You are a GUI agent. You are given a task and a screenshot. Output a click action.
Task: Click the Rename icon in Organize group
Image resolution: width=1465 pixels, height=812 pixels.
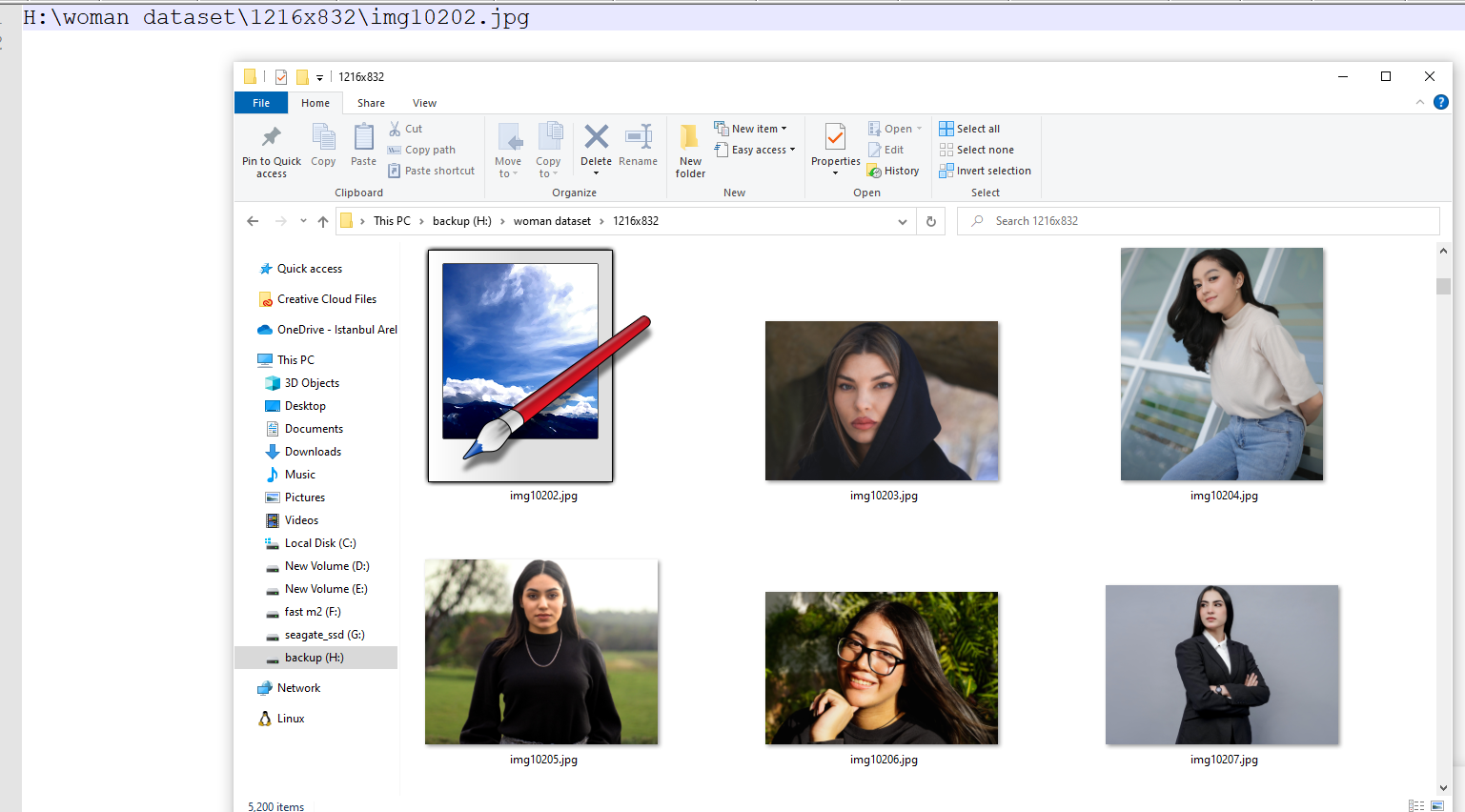click(x=638, y=138)
